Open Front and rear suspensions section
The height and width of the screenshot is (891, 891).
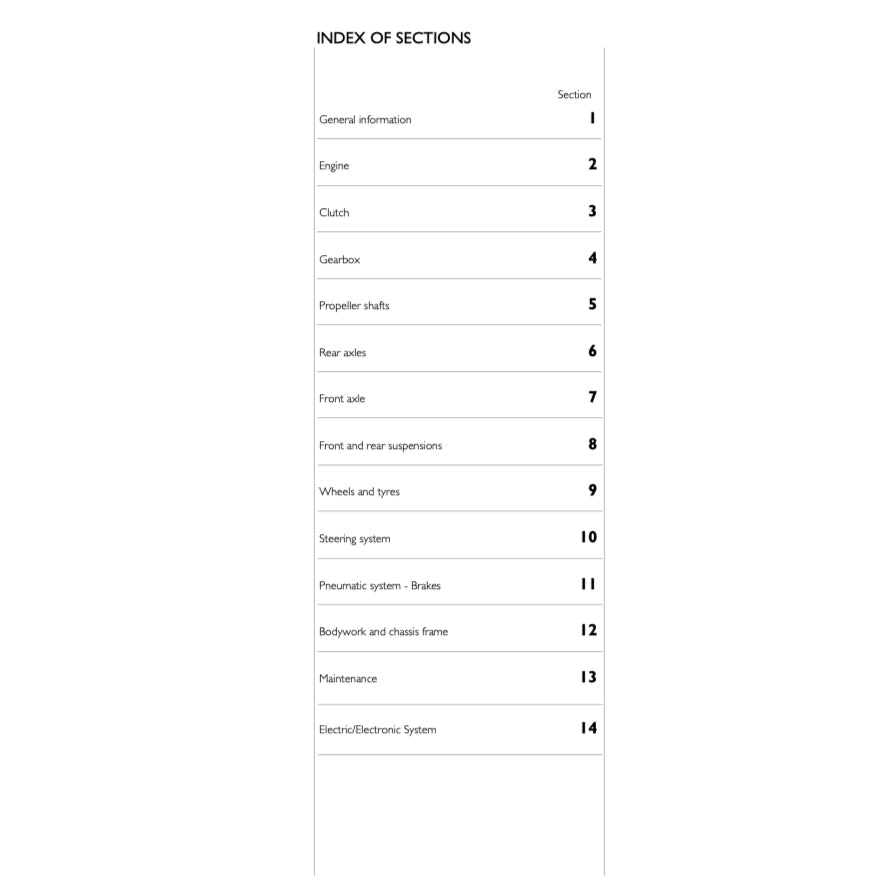[x=380, y=446]
